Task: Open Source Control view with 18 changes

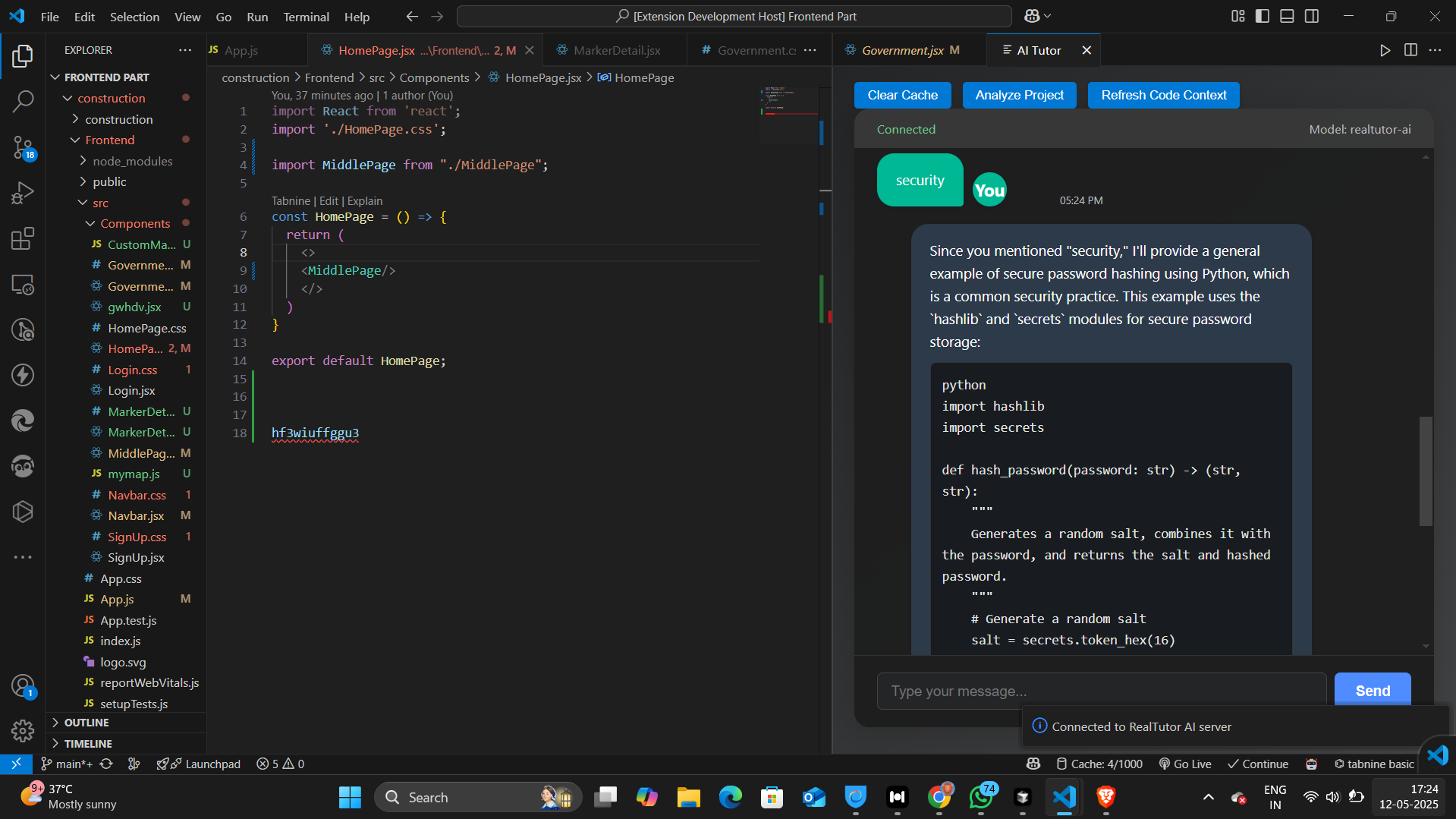Action: click(23, 147)
